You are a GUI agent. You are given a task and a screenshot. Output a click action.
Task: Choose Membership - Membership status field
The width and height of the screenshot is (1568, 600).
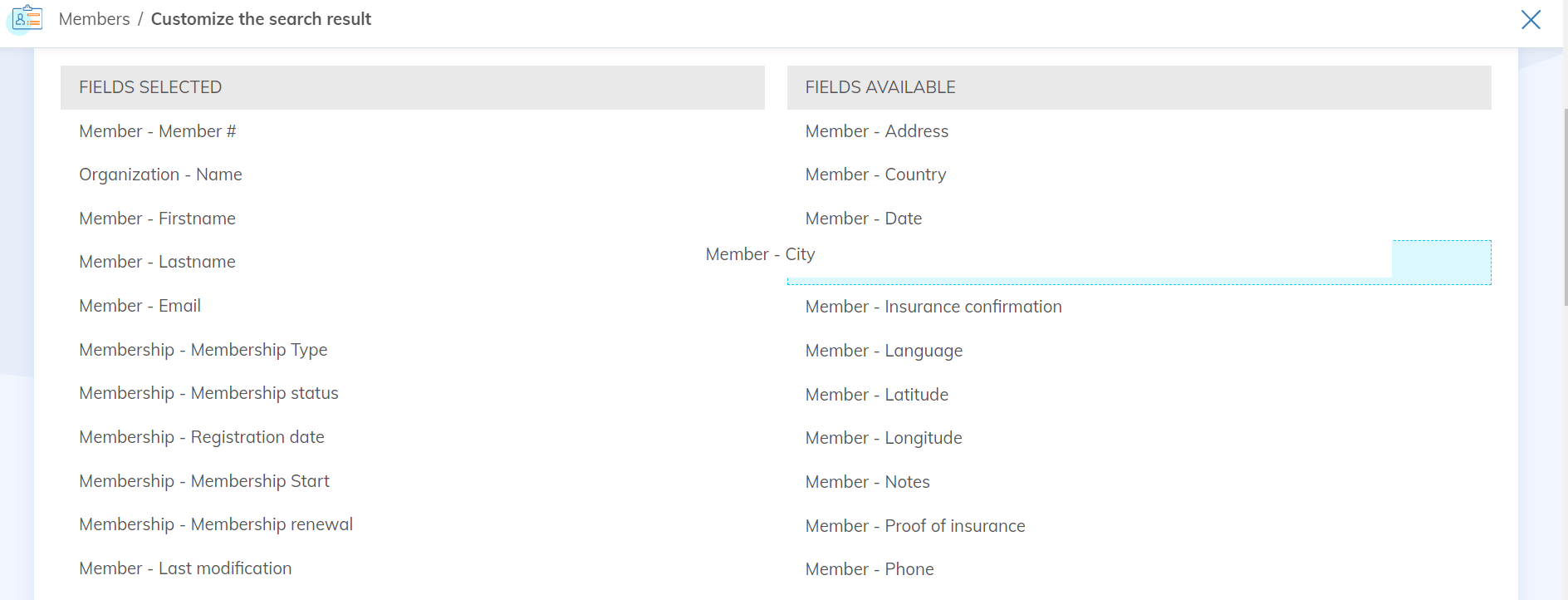pyautogui.click(x=208, y=393)
